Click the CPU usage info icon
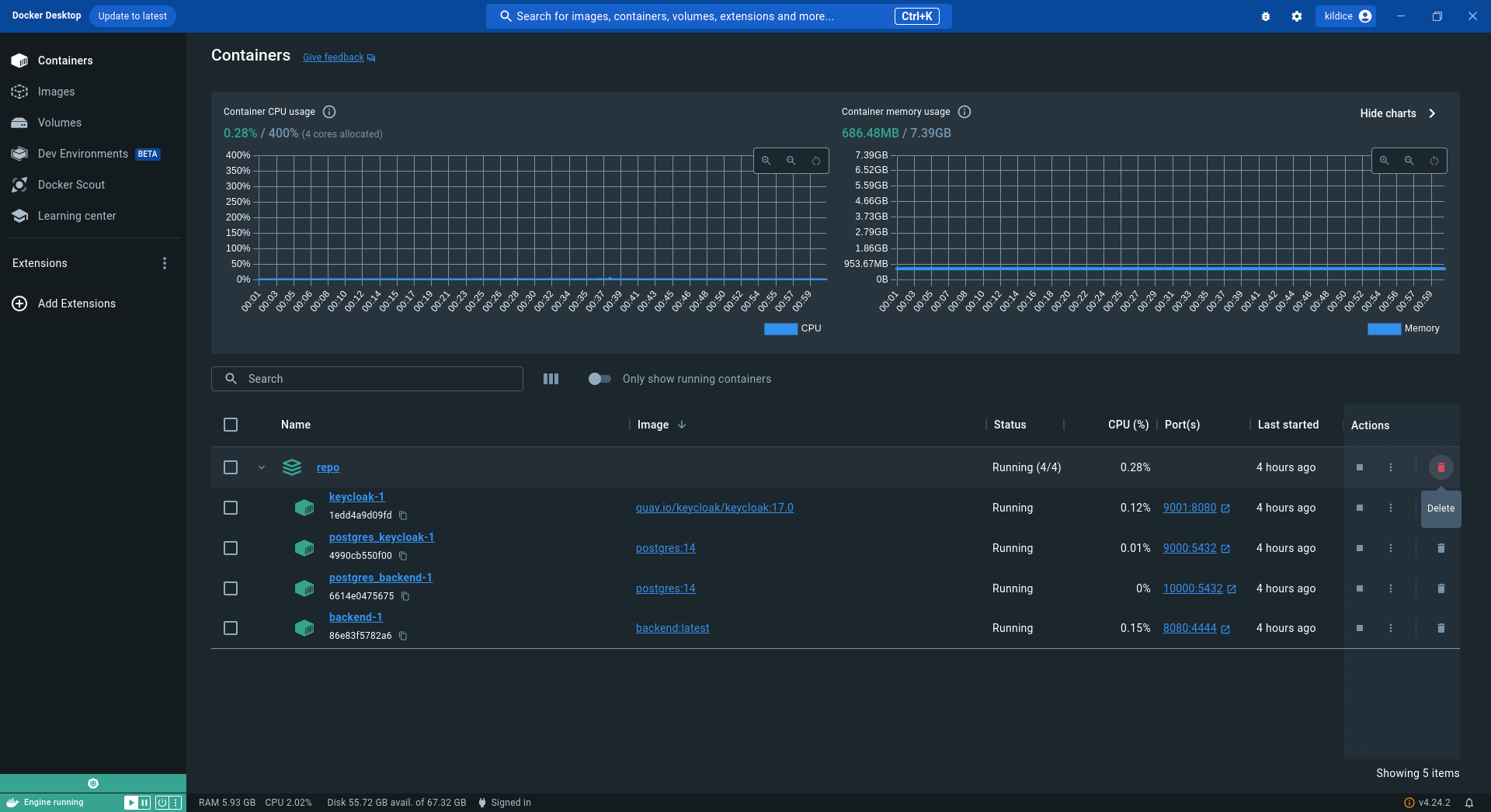 [329, 112]
